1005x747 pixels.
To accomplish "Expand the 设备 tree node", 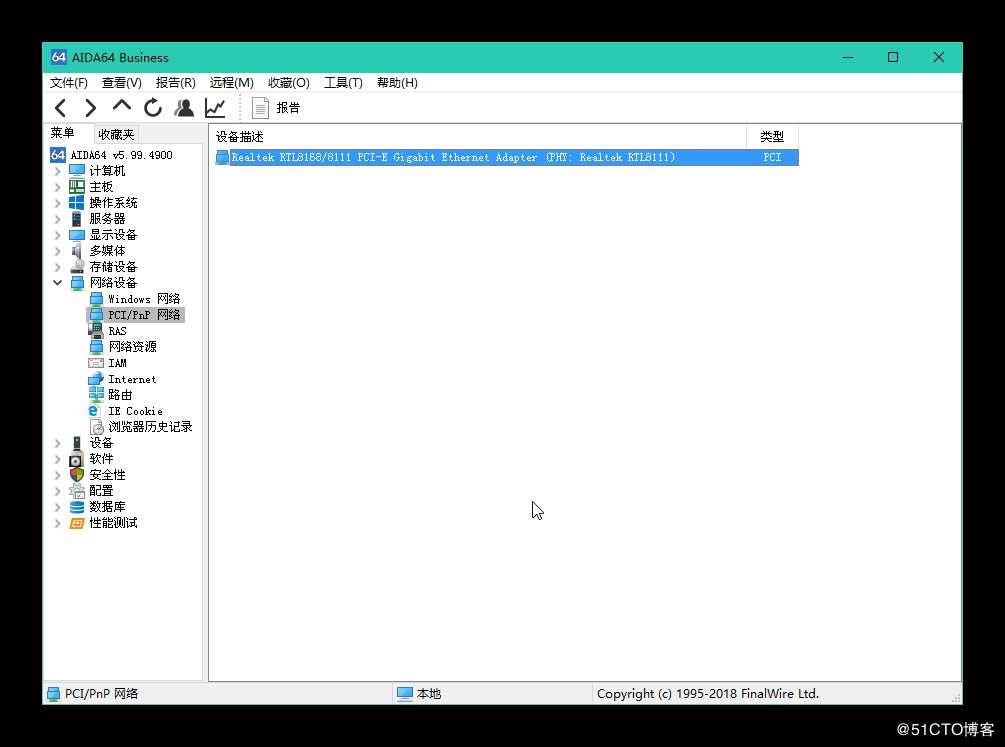I will 58,443.
